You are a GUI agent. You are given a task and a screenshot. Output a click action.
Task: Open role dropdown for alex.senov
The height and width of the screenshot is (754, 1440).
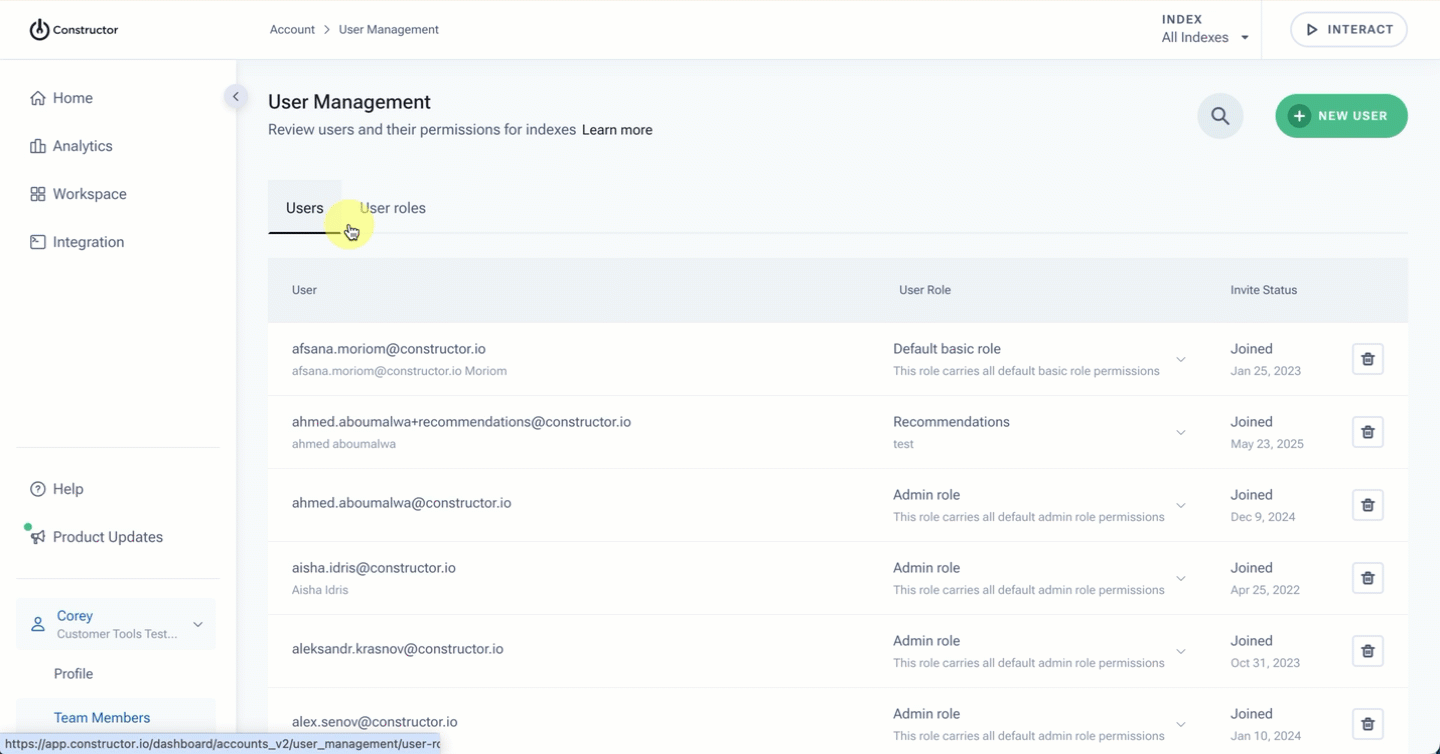coord(1181,724)
